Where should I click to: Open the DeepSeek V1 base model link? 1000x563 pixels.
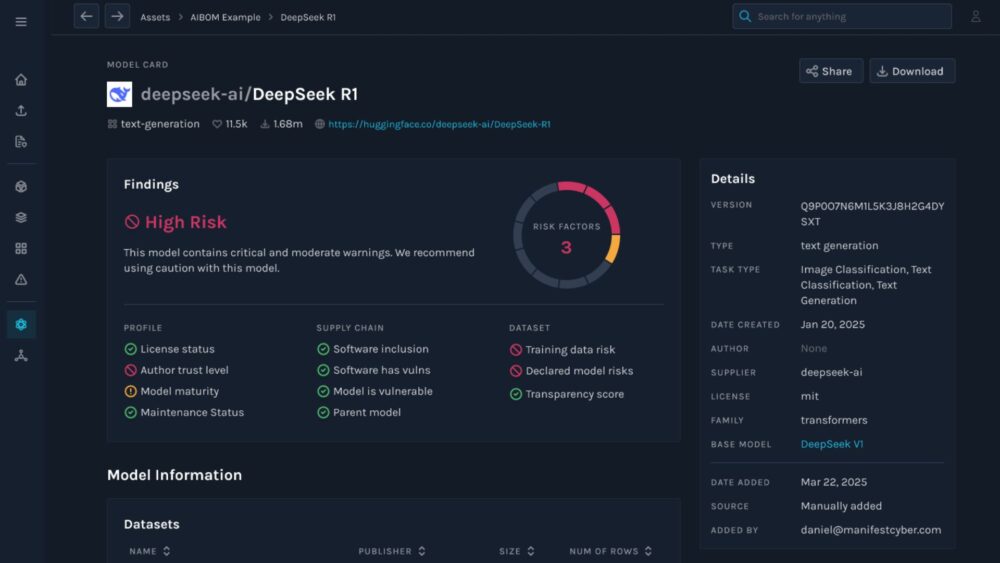point(832,444)
